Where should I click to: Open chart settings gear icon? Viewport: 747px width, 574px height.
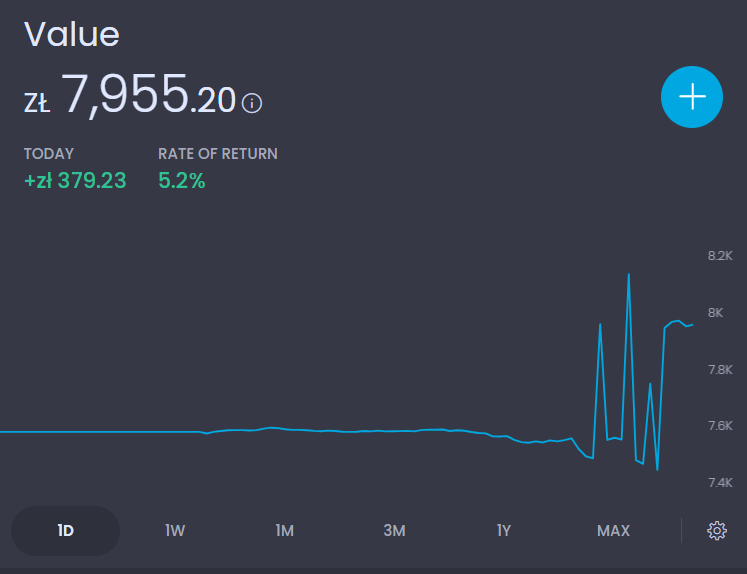tap(716, 530)
